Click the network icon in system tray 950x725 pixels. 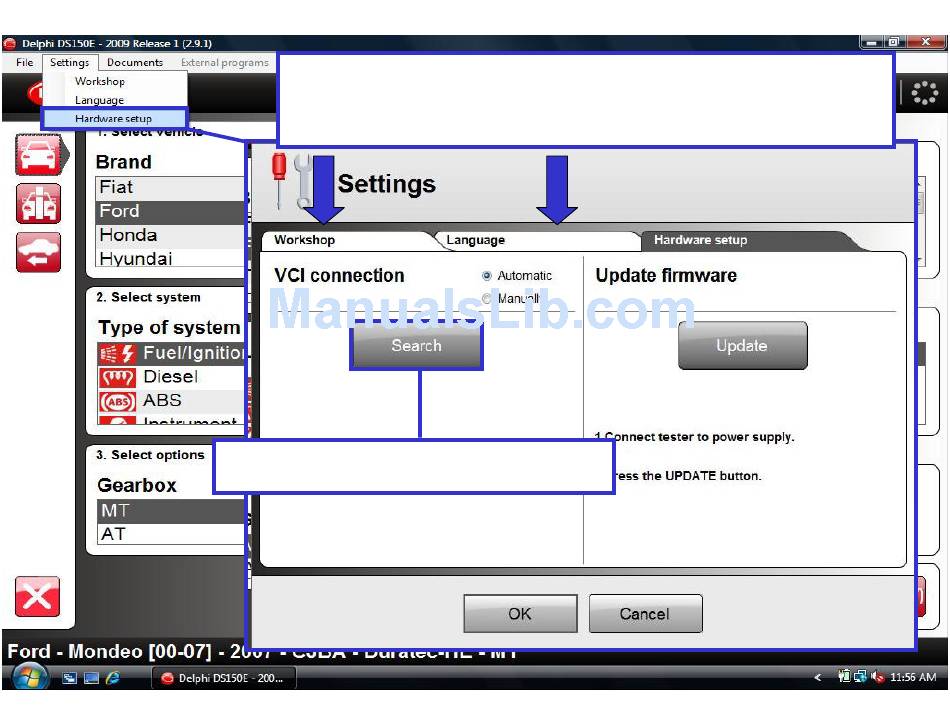[x=860, y=677]
